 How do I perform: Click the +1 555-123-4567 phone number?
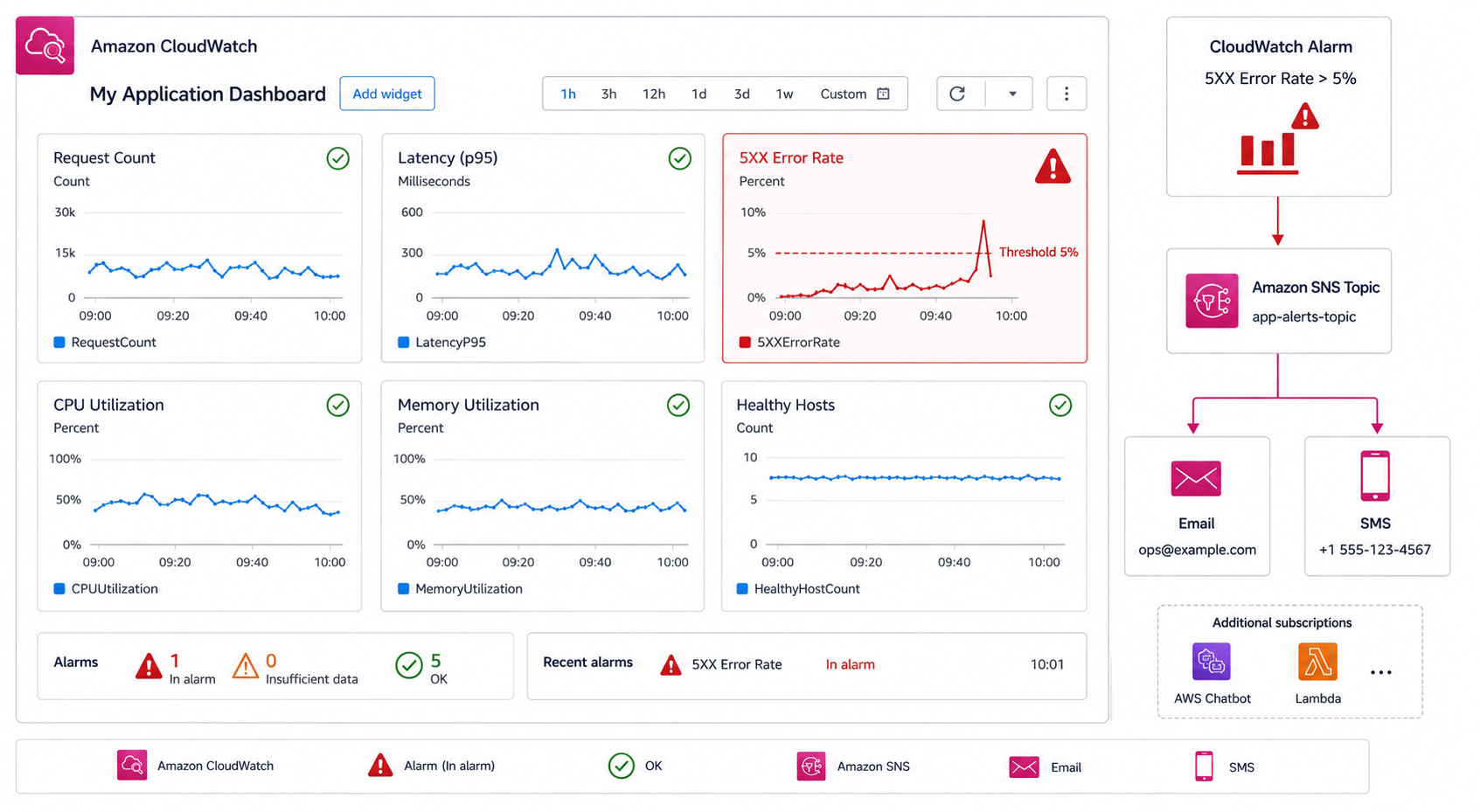pos(1375,550)
